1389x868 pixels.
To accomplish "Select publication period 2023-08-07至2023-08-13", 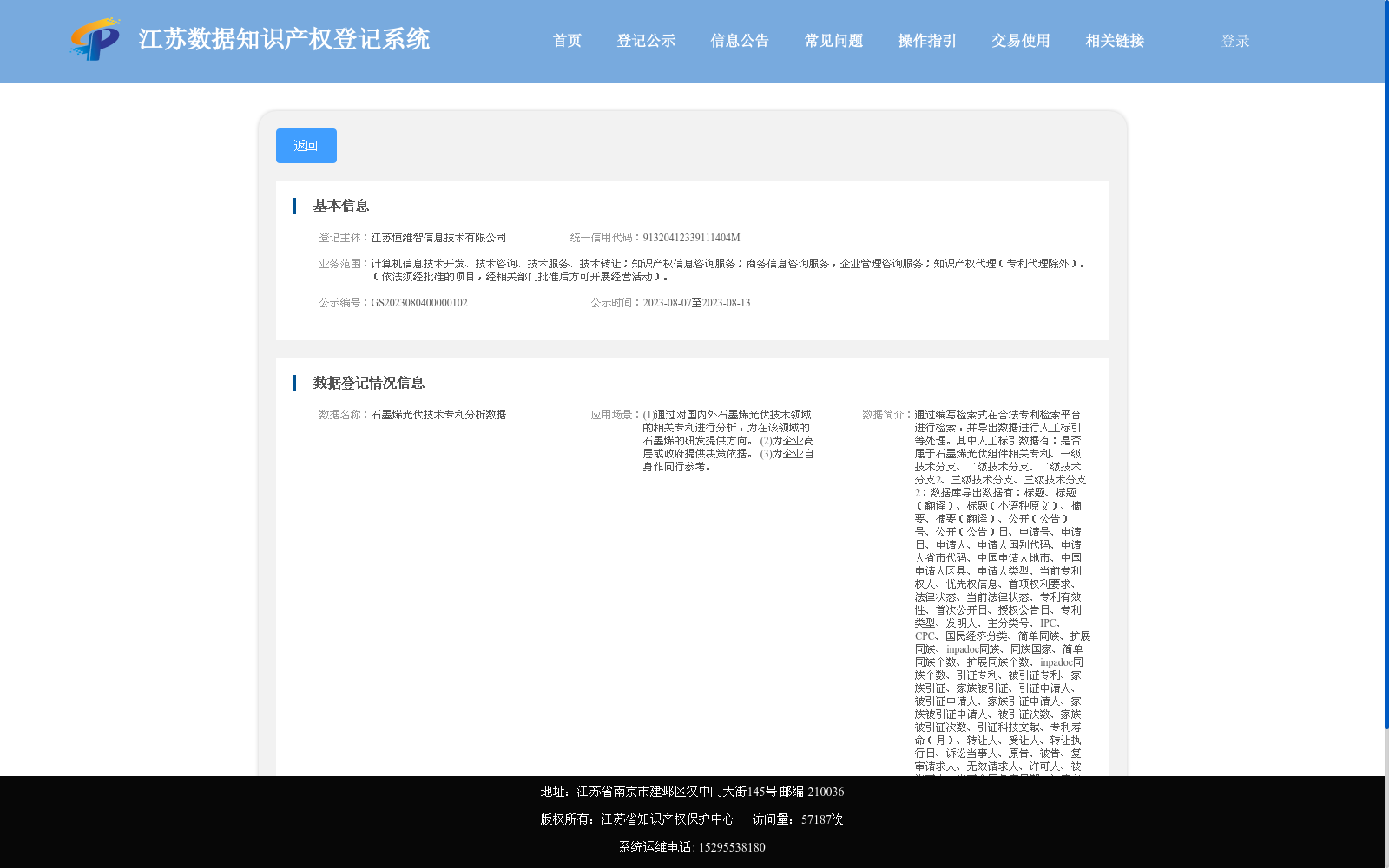I will pos(696,303).
